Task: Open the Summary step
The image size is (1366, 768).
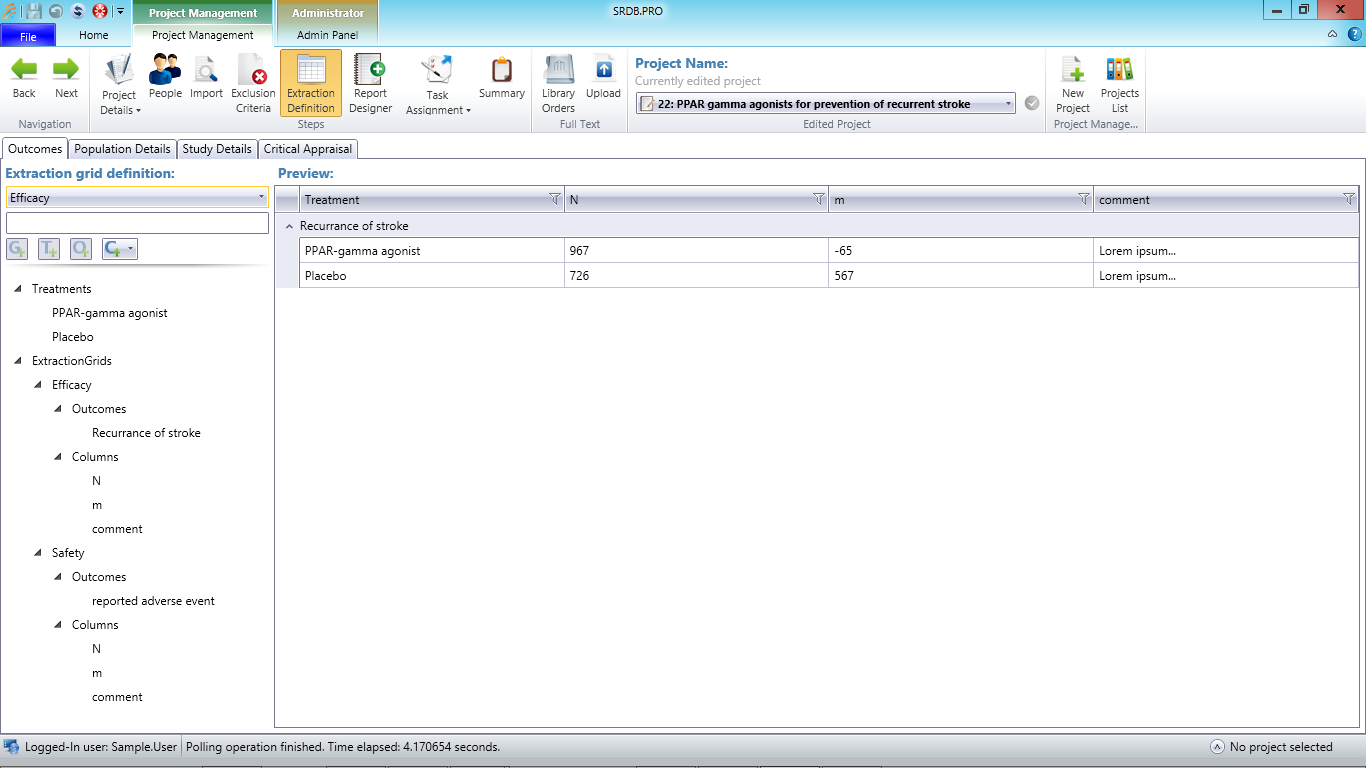Action: (x=502, y=78)
